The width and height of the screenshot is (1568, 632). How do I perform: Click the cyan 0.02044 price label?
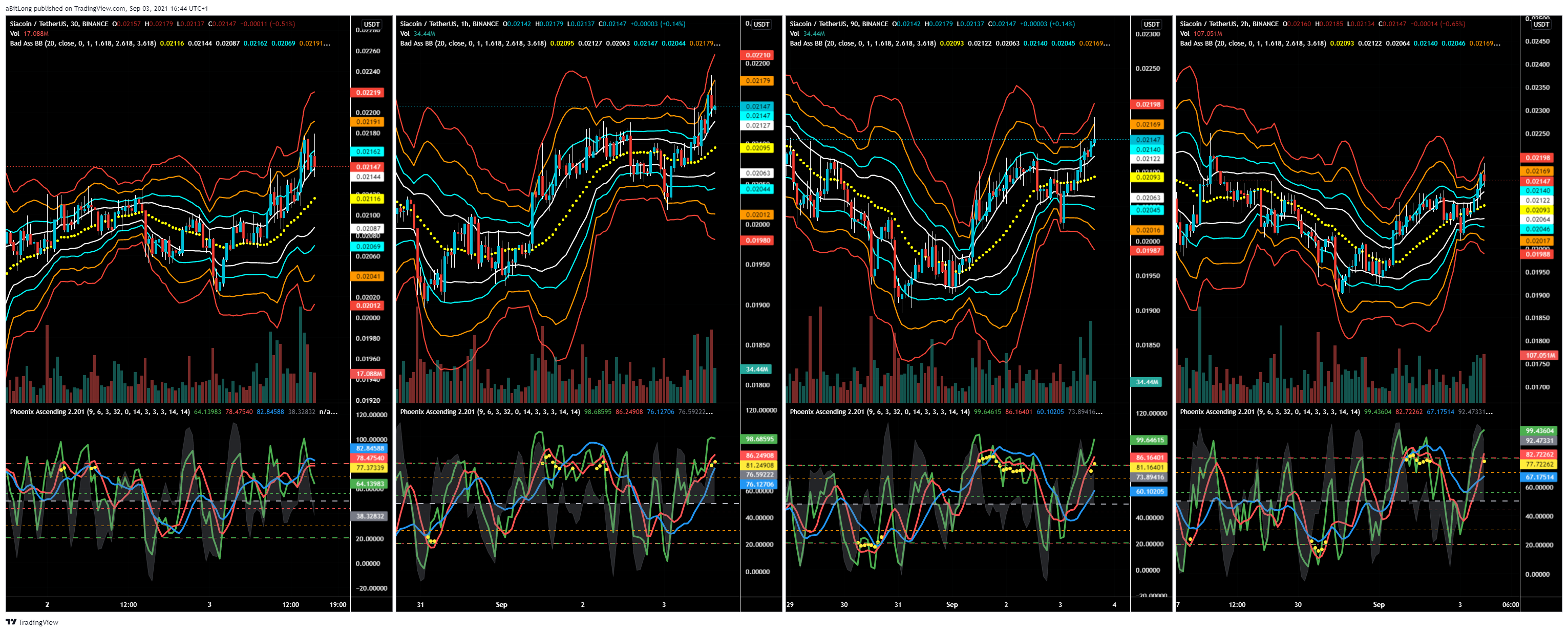(757, 188)
